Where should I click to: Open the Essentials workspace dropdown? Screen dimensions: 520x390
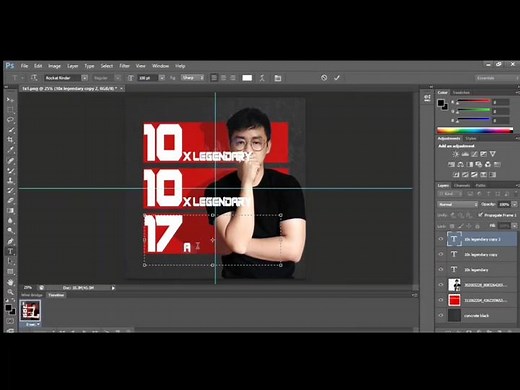[x=496, y=78]
